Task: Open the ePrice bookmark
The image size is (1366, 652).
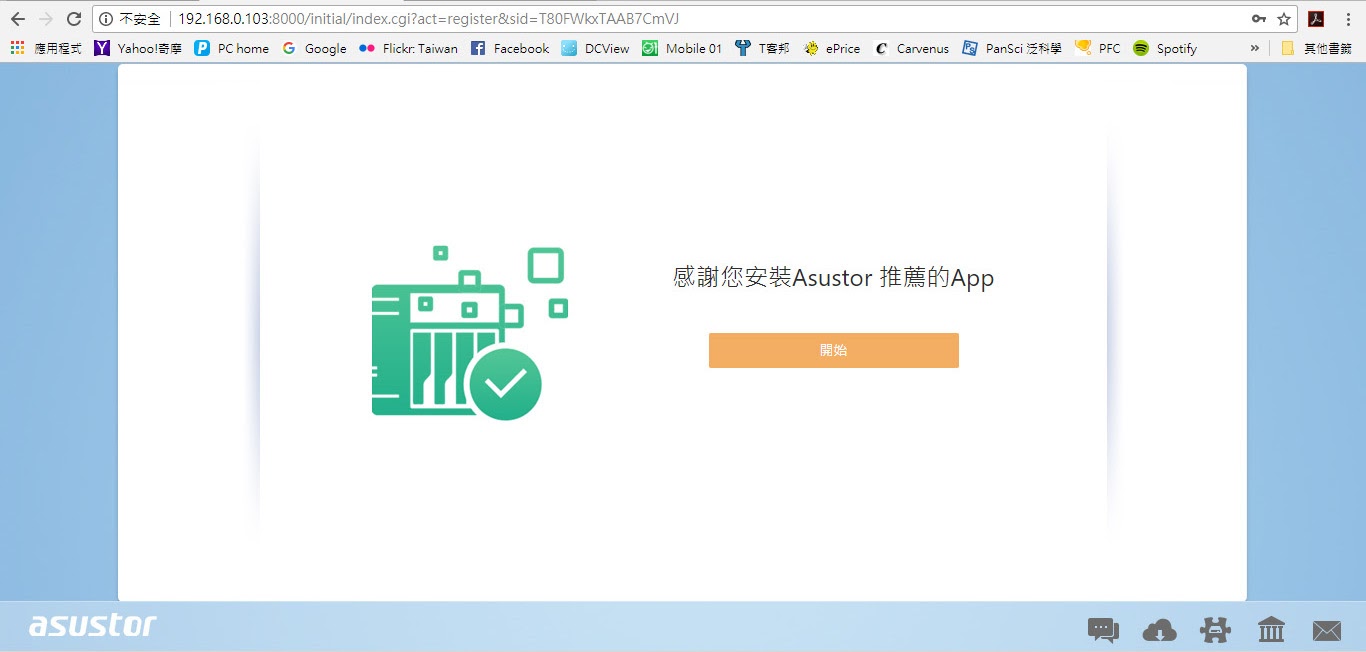Action: tap(831, 48)
